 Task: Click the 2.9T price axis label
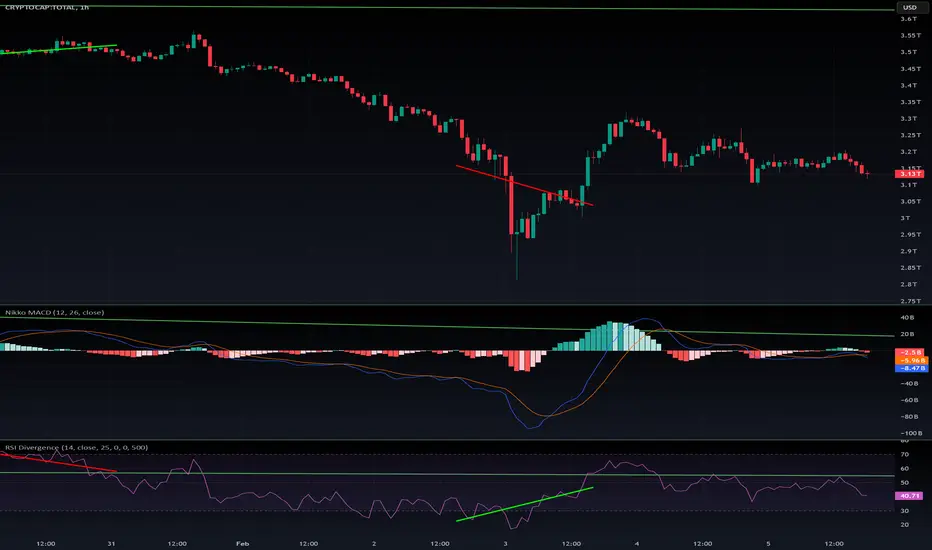point(908,252)
